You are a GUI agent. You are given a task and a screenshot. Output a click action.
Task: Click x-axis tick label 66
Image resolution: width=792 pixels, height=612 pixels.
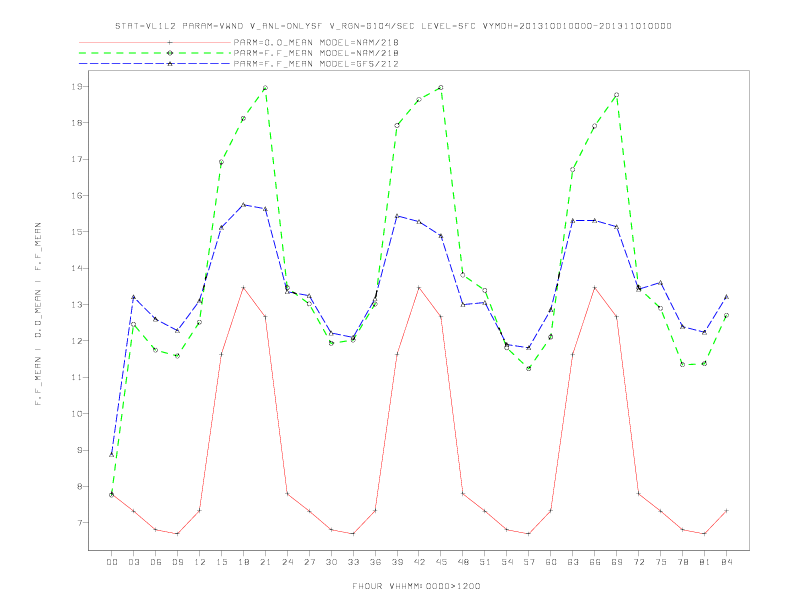(x=595, y=562)
